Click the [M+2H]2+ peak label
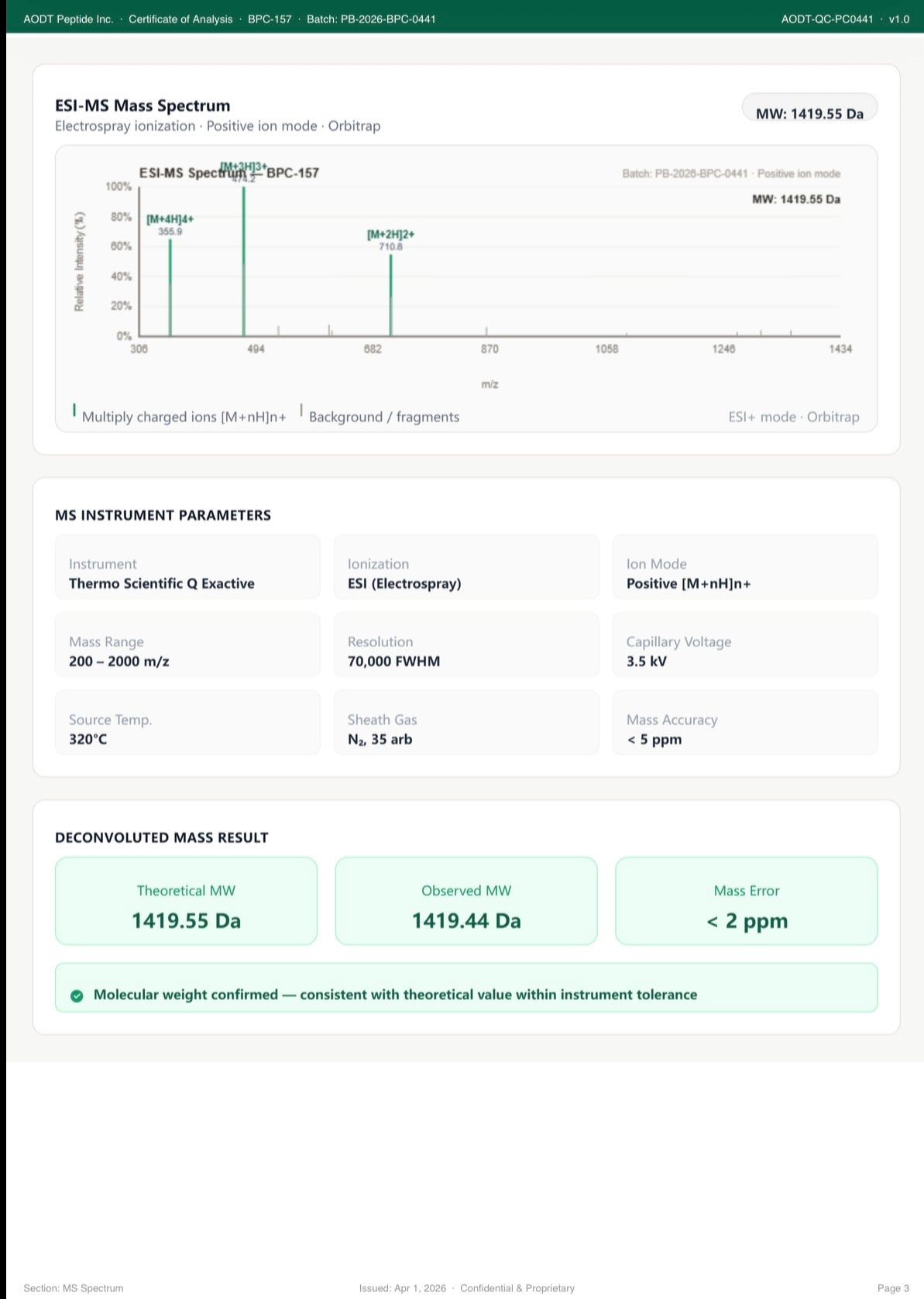Viewport: 924px width, 1299px height. [x=391, y=234]
